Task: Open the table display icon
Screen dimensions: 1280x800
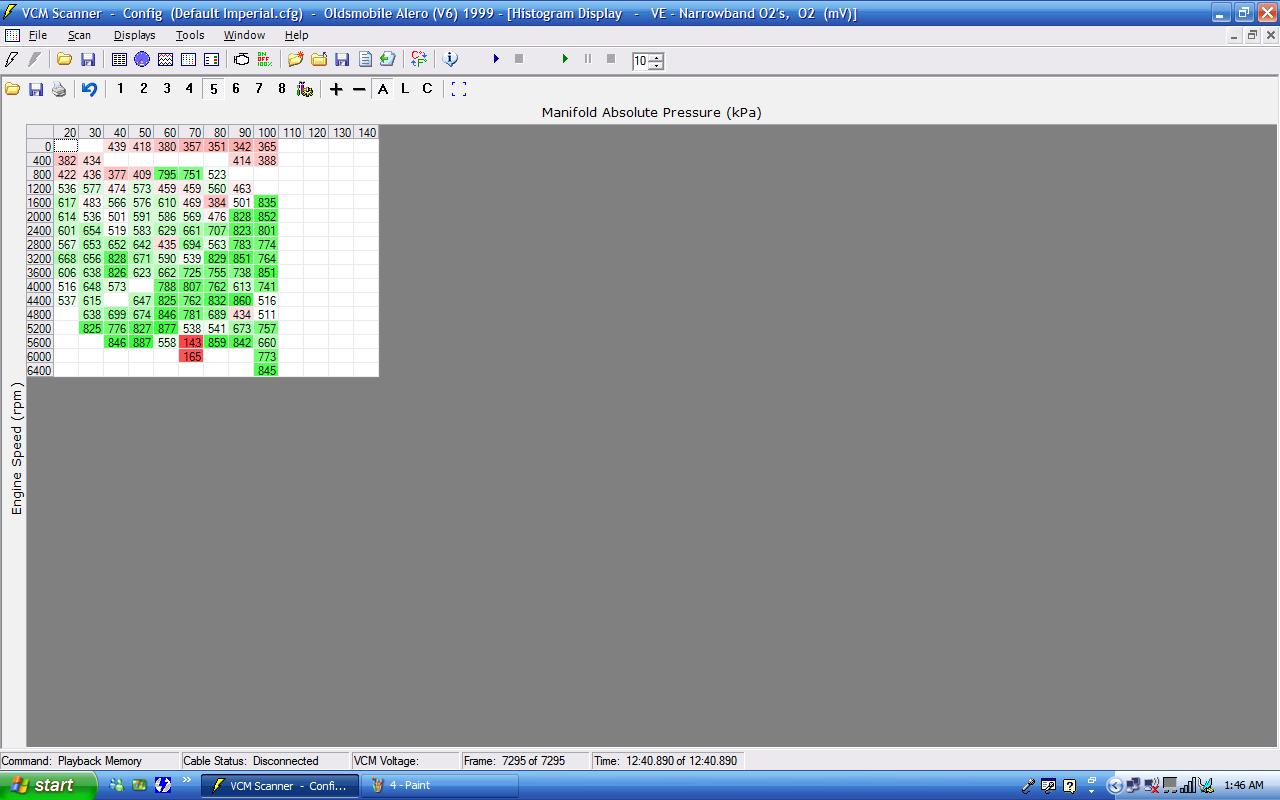Action: (119, 60)
